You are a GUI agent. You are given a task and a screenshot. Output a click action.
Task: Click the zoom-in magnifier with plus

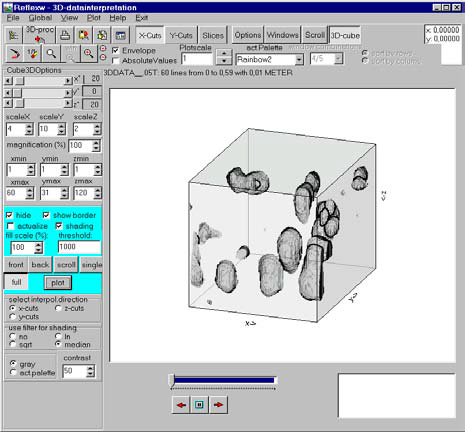pyautogui.click(x=89, y=54)
